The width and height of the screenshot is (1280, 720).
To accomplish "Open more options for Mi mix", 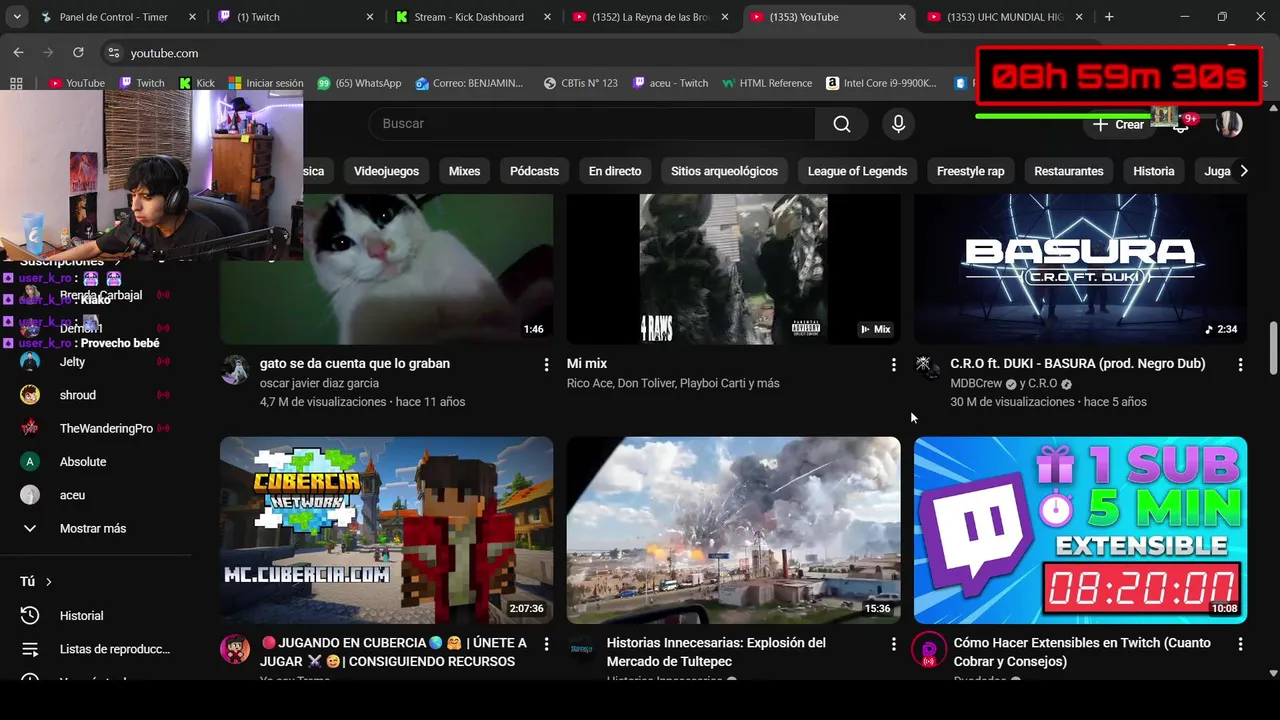I will [x=893, y=365].
